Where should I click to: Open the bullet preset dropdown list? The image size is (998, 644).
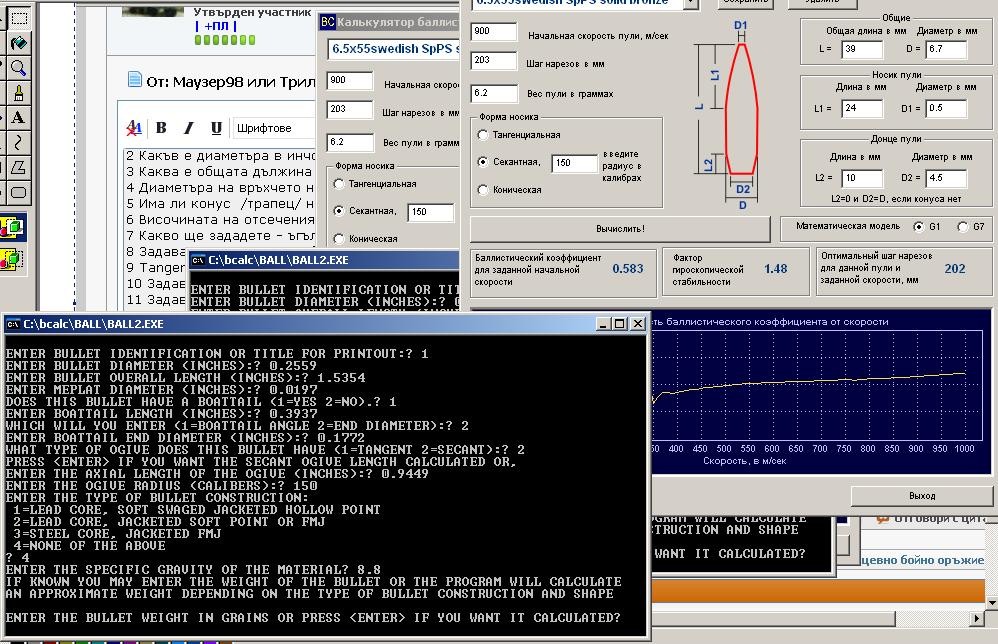(691, 3)
